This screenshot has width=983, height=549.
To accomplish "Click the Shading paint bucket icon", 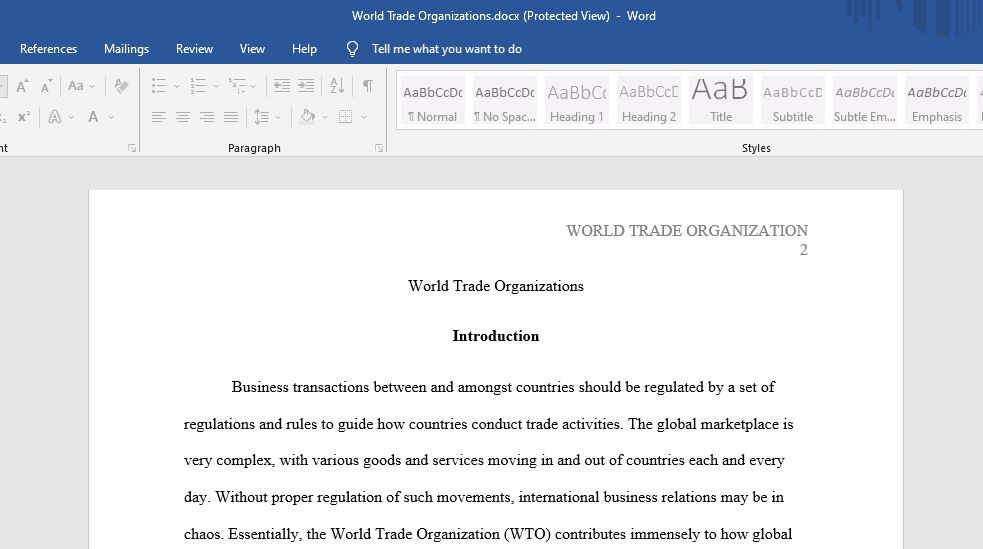I will [308, 117].
